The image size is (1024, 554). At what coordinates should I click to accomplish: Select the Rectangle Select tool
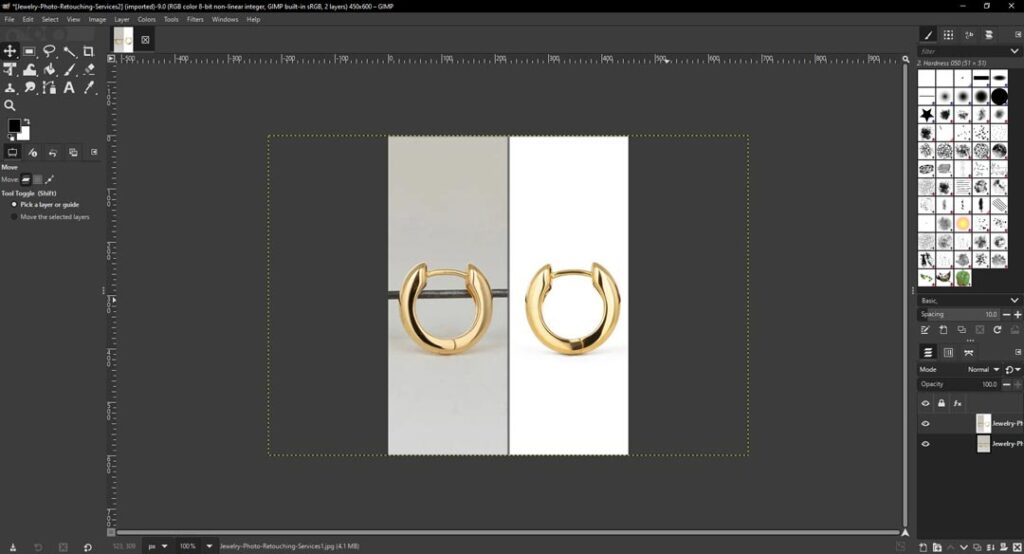pos(30,51)
